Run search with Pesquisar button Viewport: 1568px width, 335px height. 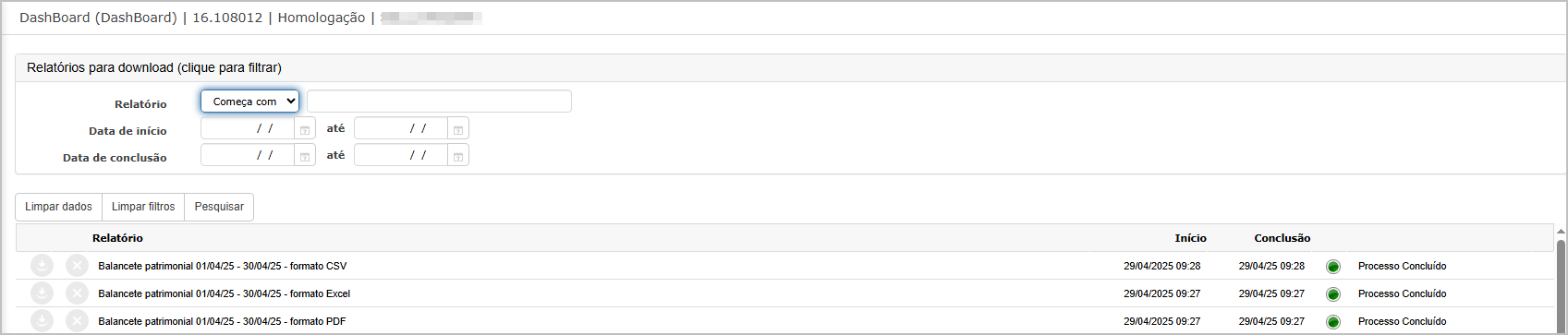point(219,207)
